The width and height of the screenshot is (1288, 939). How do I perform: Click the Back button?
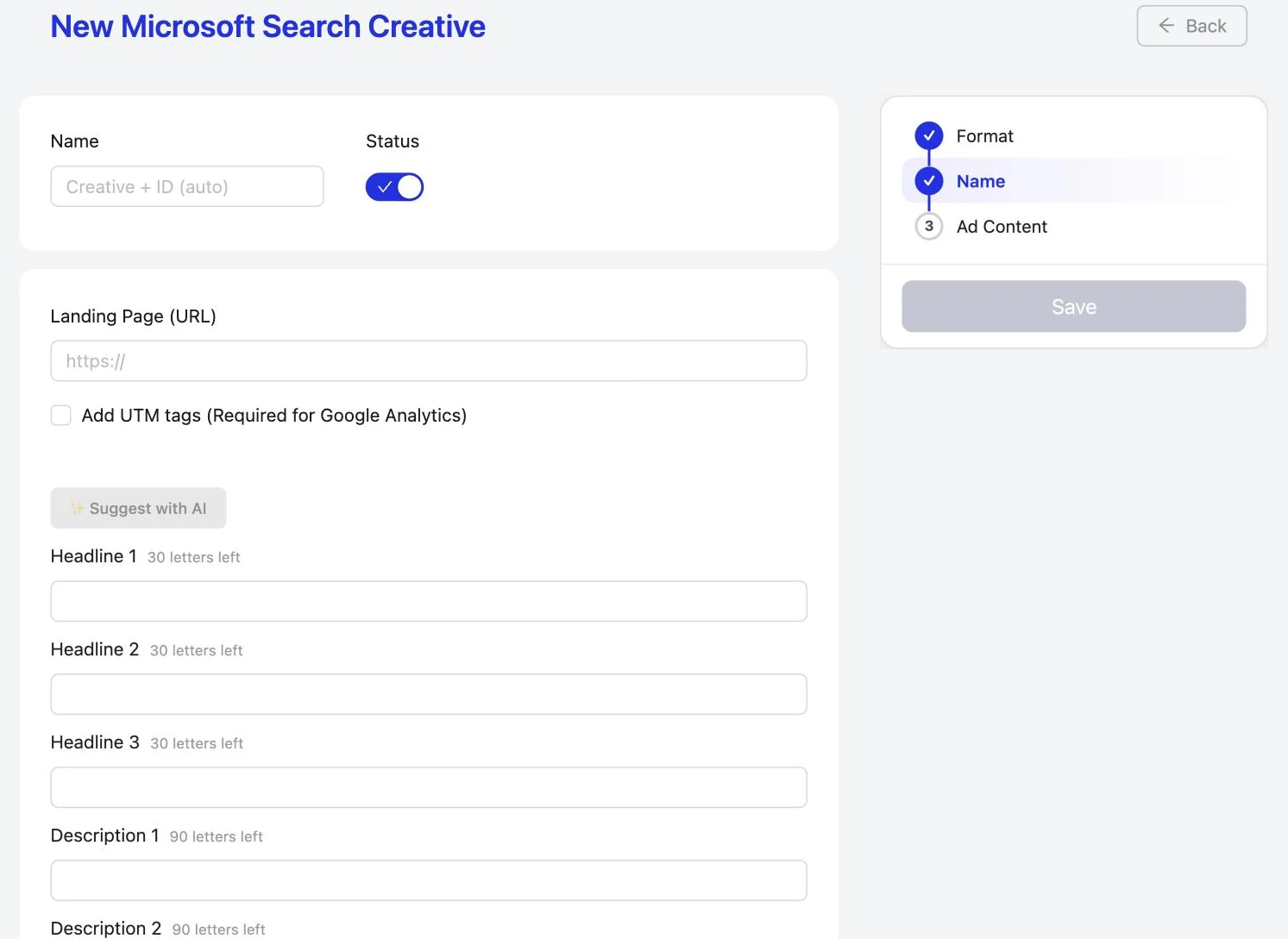pos(1191,26)
